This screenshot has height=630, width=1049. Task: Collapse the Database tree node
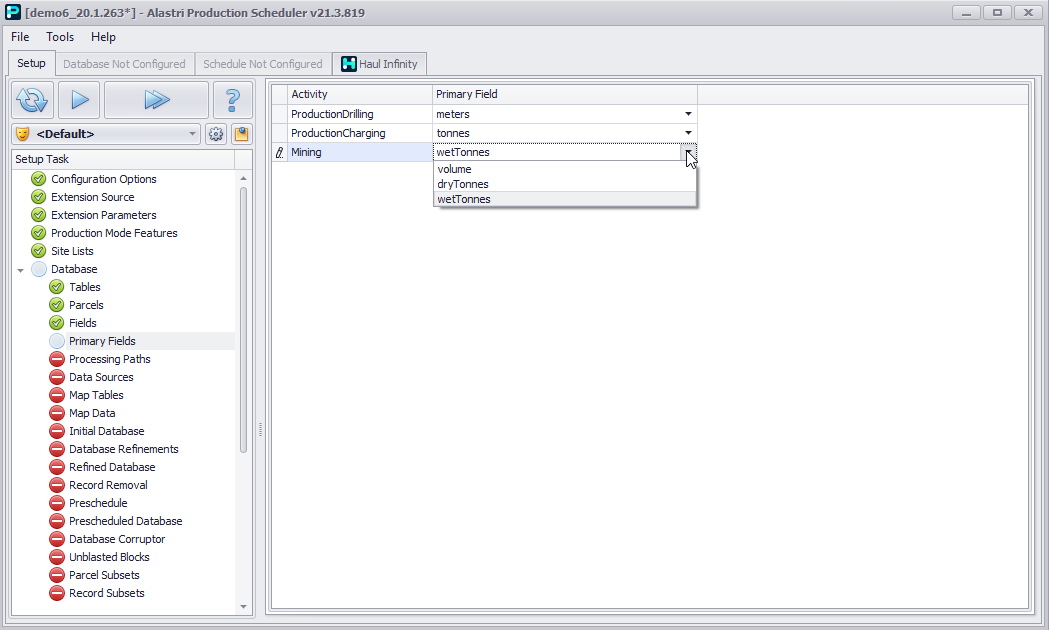(20, 270)
